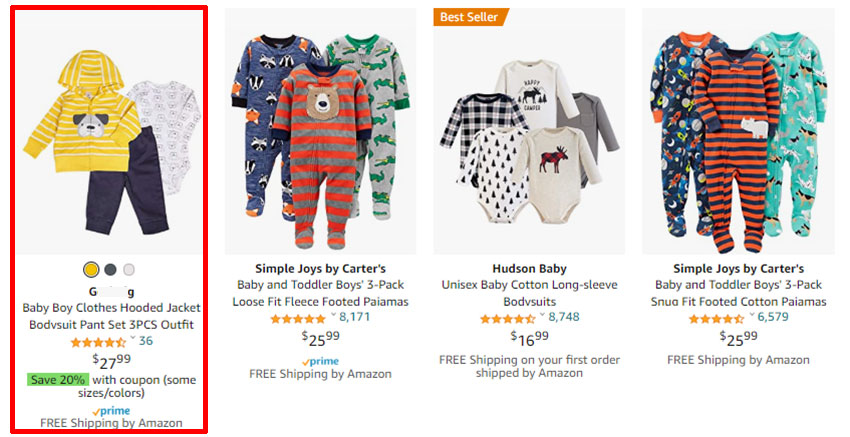Select the yellow color swatch
850x437 pixels.
click(92, 269)
